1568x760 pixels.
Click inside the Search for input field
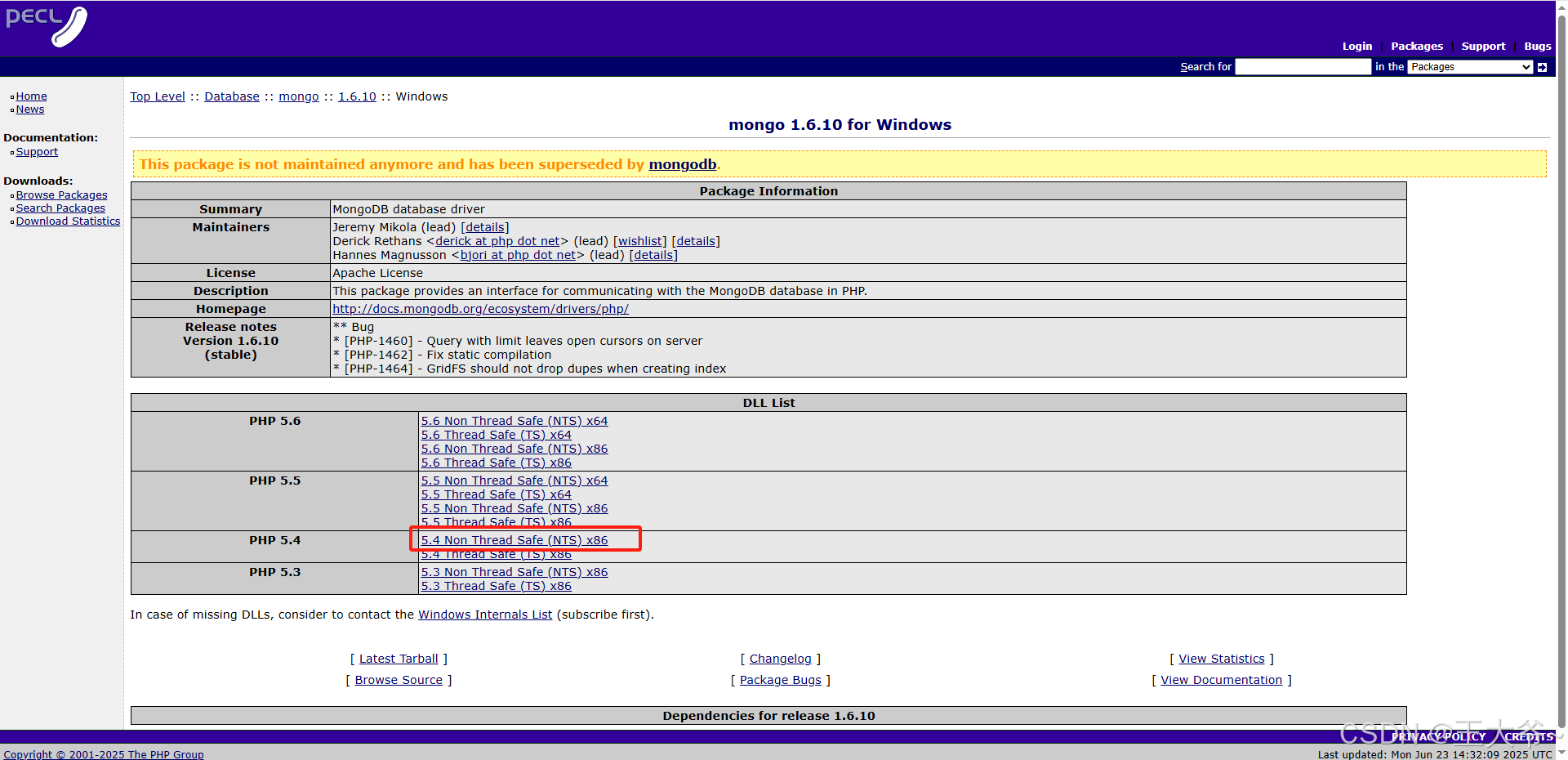(1303, 67)
